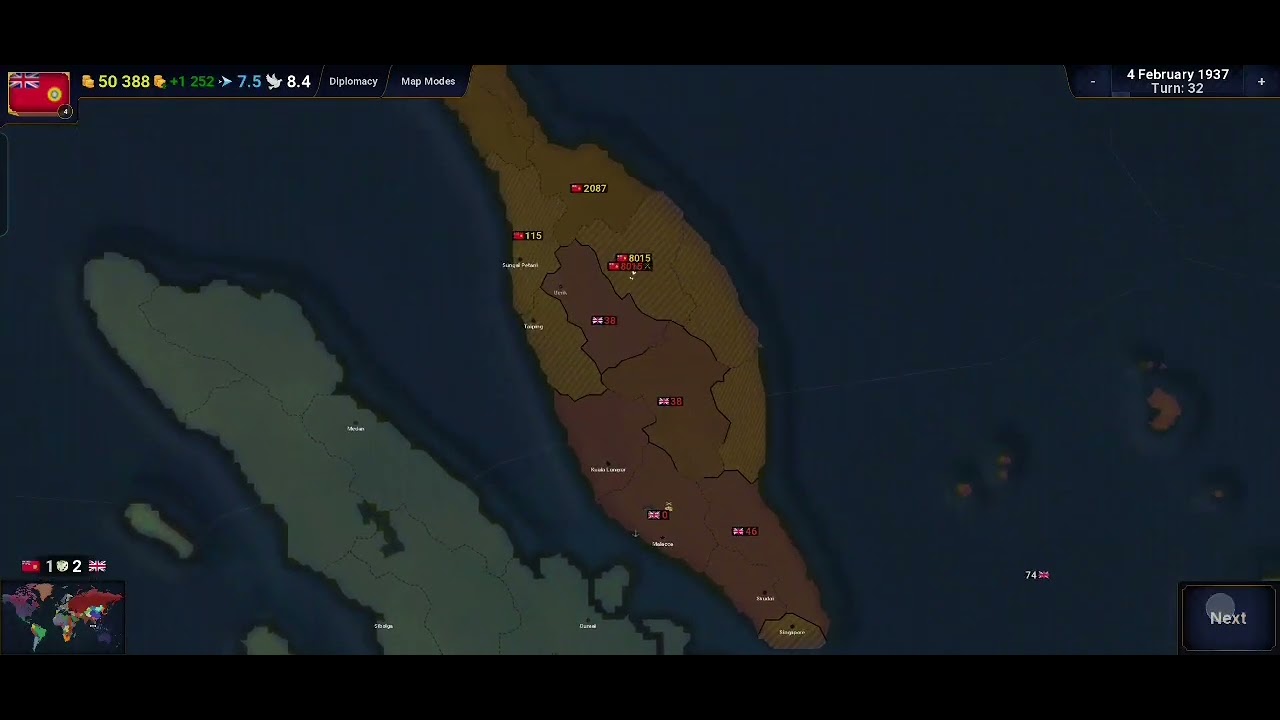This screenshot has height=720, width=1280.
Task: Click the Skudai city label
Action: pyautogui.click(x=765, y=598)
